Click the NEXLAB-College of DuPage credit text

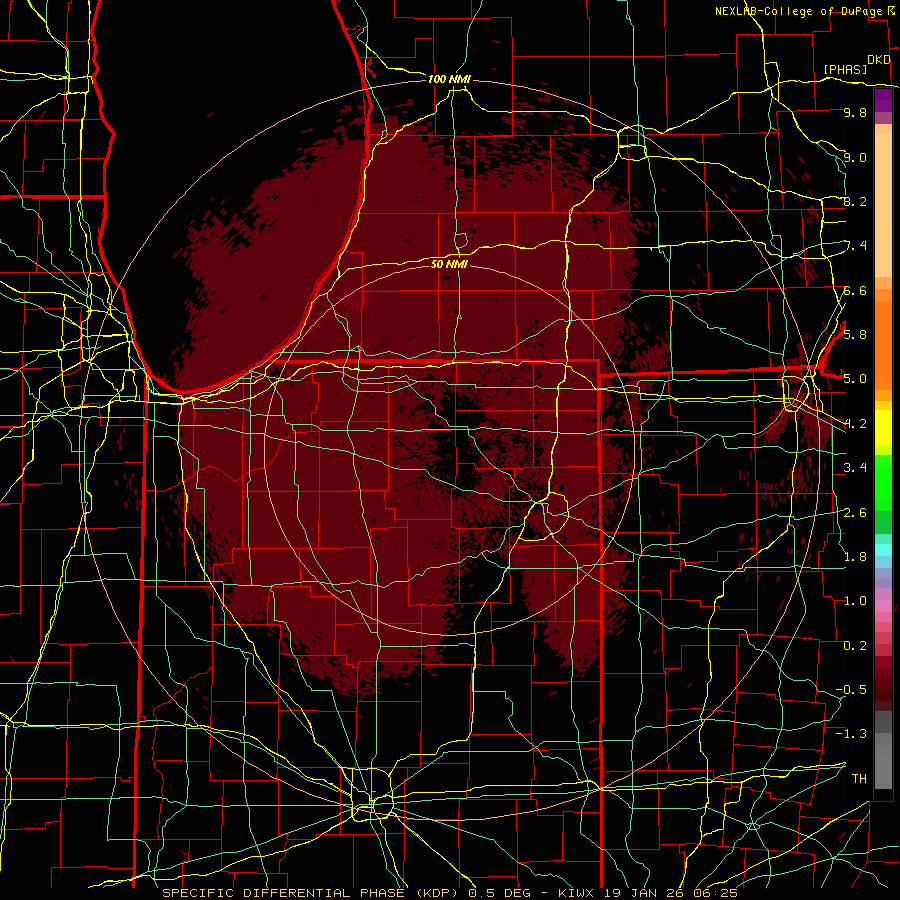[x=798, y=11]
